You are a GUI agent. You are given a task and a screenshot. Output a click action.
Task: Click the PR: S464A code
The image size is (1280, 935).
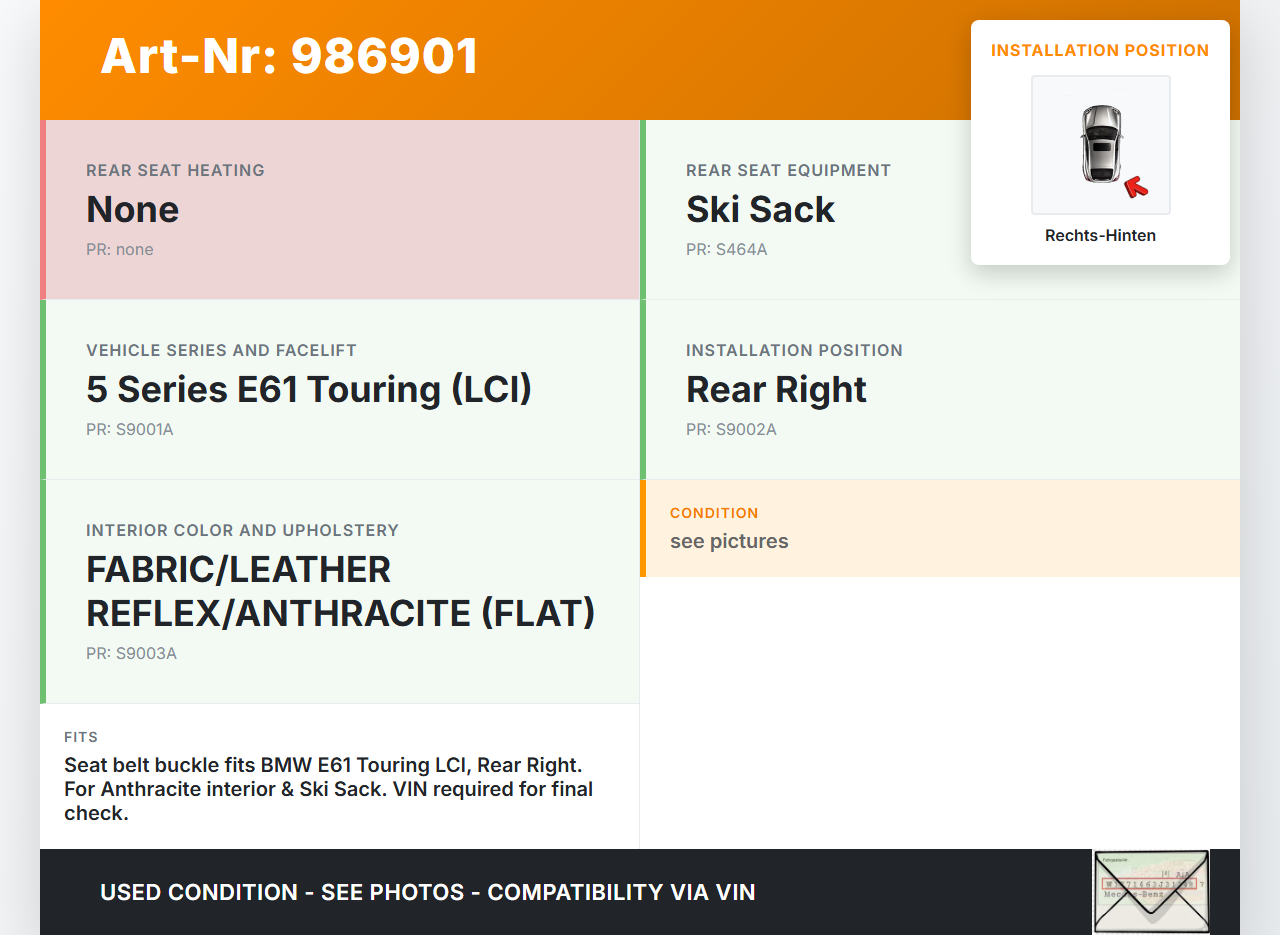[x=726, y=249]
